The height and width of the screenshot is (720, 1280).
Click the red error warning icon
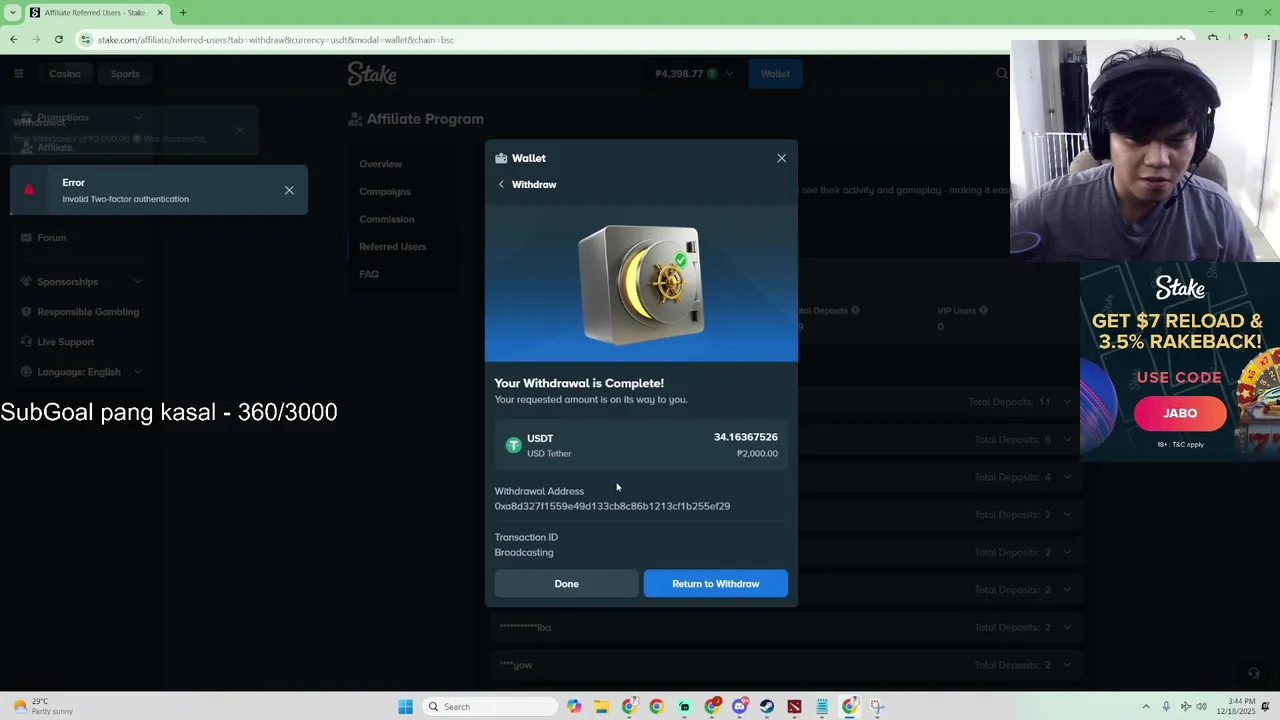coord(29,190)
